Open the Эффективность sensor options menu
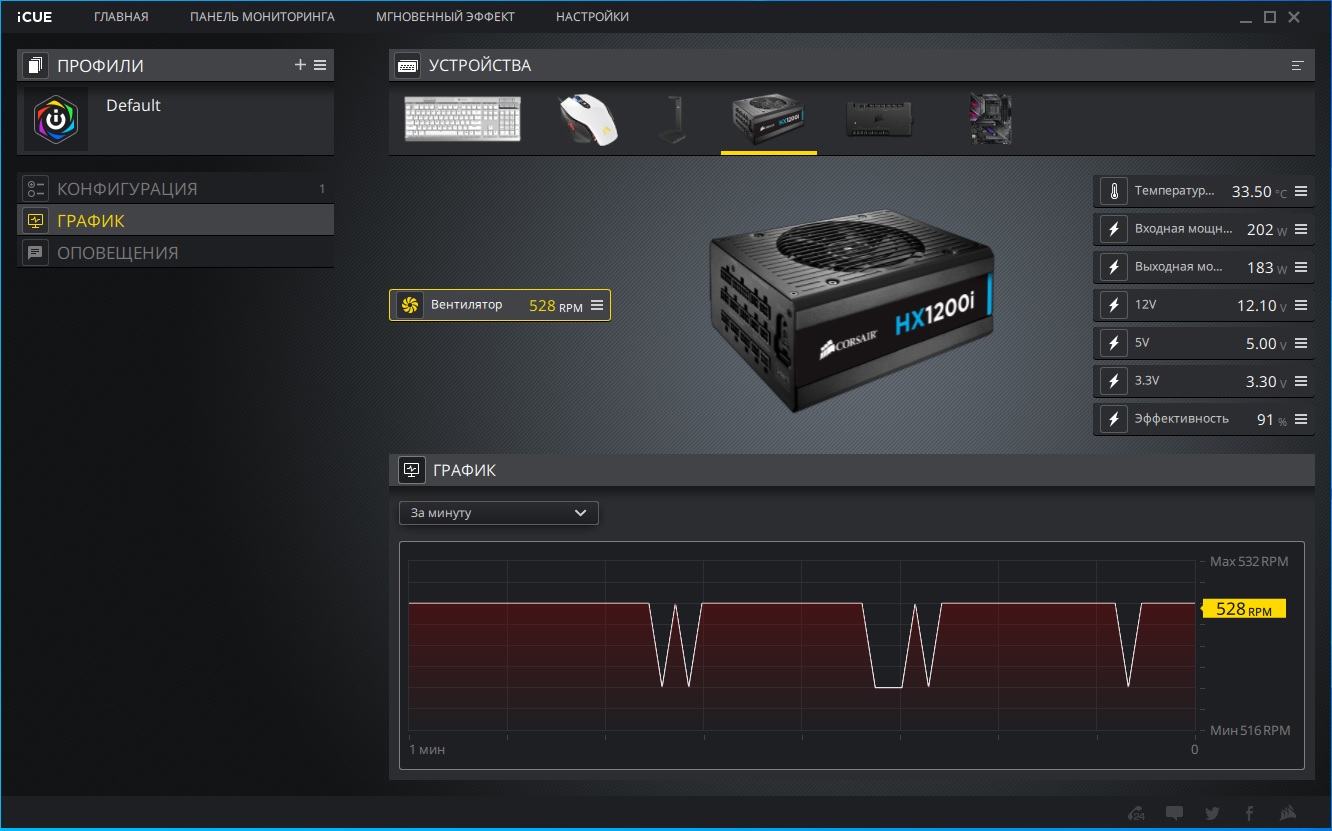 1301,419
